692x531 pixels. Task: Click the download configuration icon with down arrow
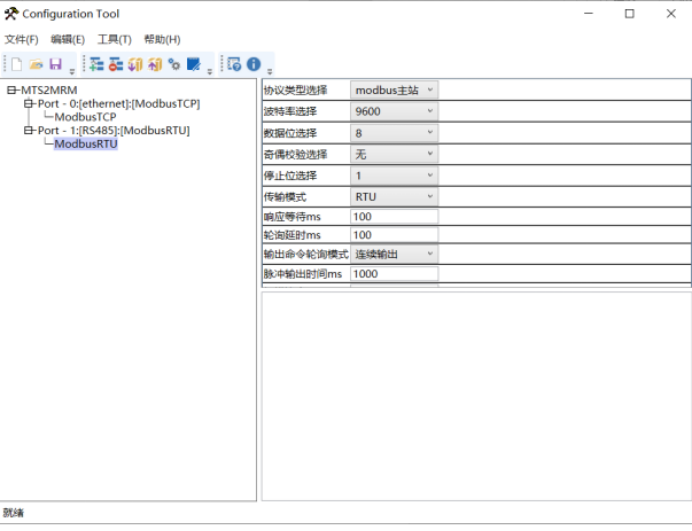(135, 64)
